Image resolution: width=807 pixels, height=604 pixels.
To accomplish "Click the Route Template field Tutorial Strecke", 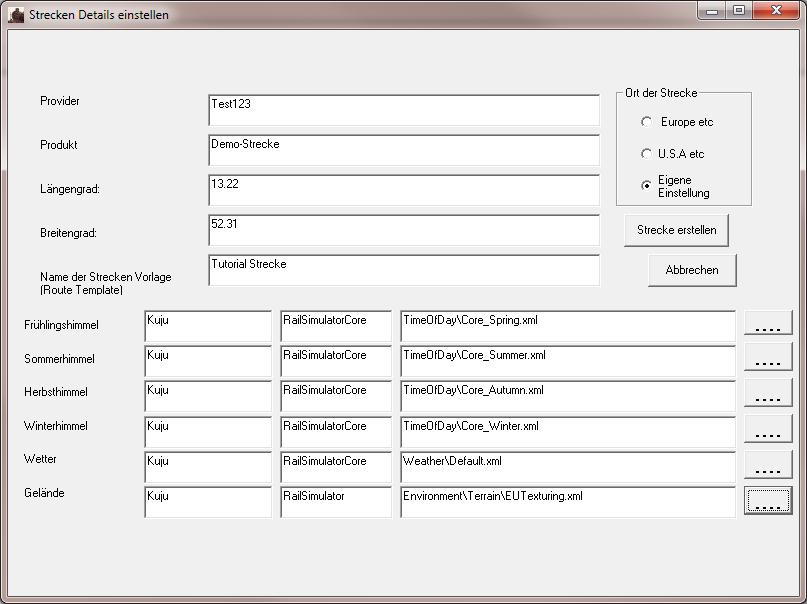I will pyautogui.click(x=404, y=270).
